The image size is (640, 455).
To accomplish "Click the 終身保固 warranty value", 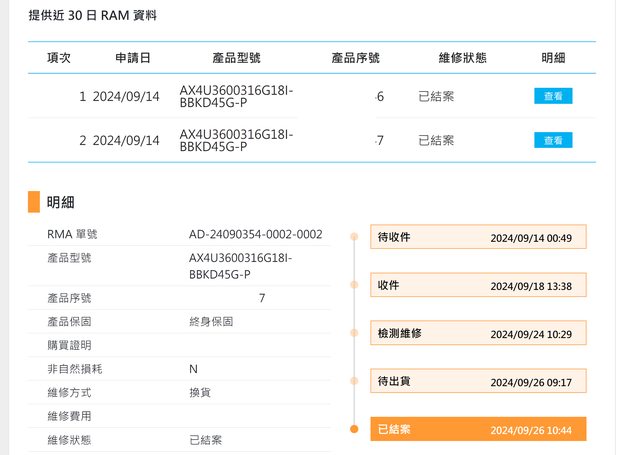I will (211, 321).
